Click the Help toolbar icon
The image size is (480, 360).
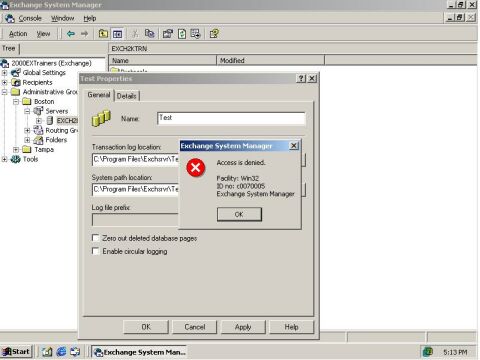coord(214,34)
